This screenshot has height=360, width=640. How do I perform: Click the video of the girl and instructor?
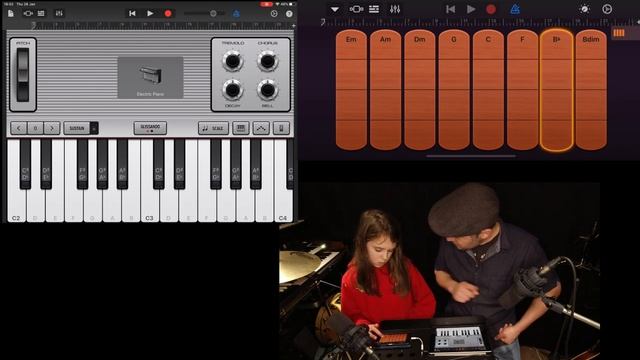[440, 271]
